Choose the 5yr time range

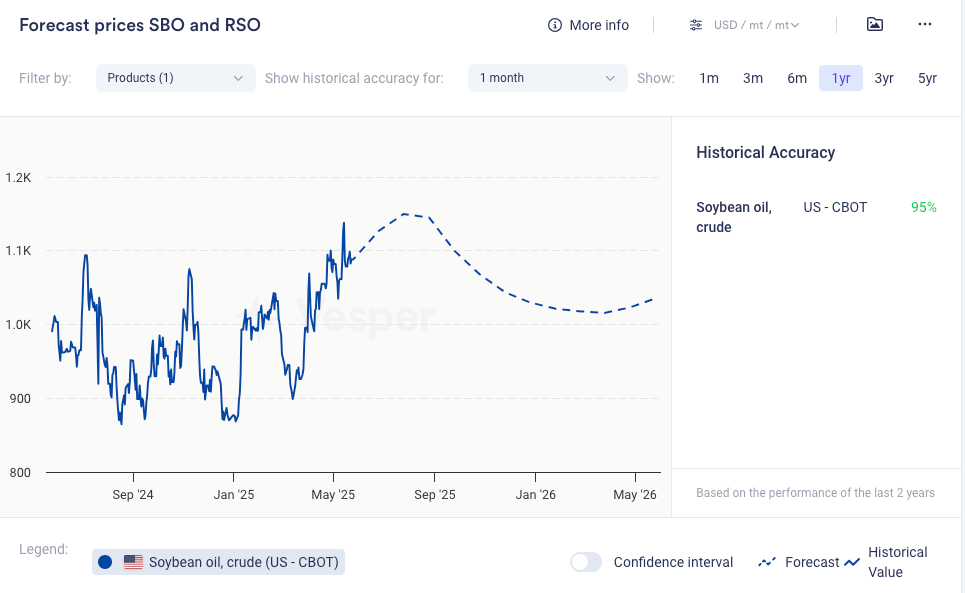pos(928,78)
